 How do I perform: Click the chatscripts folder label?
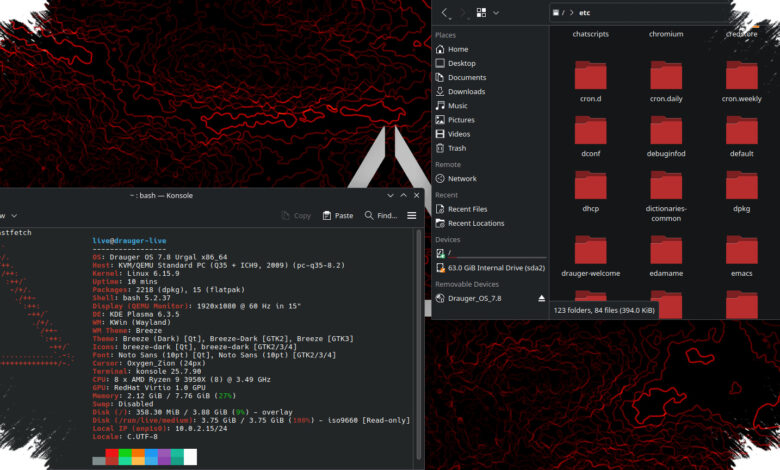click(x=590, y=34)
